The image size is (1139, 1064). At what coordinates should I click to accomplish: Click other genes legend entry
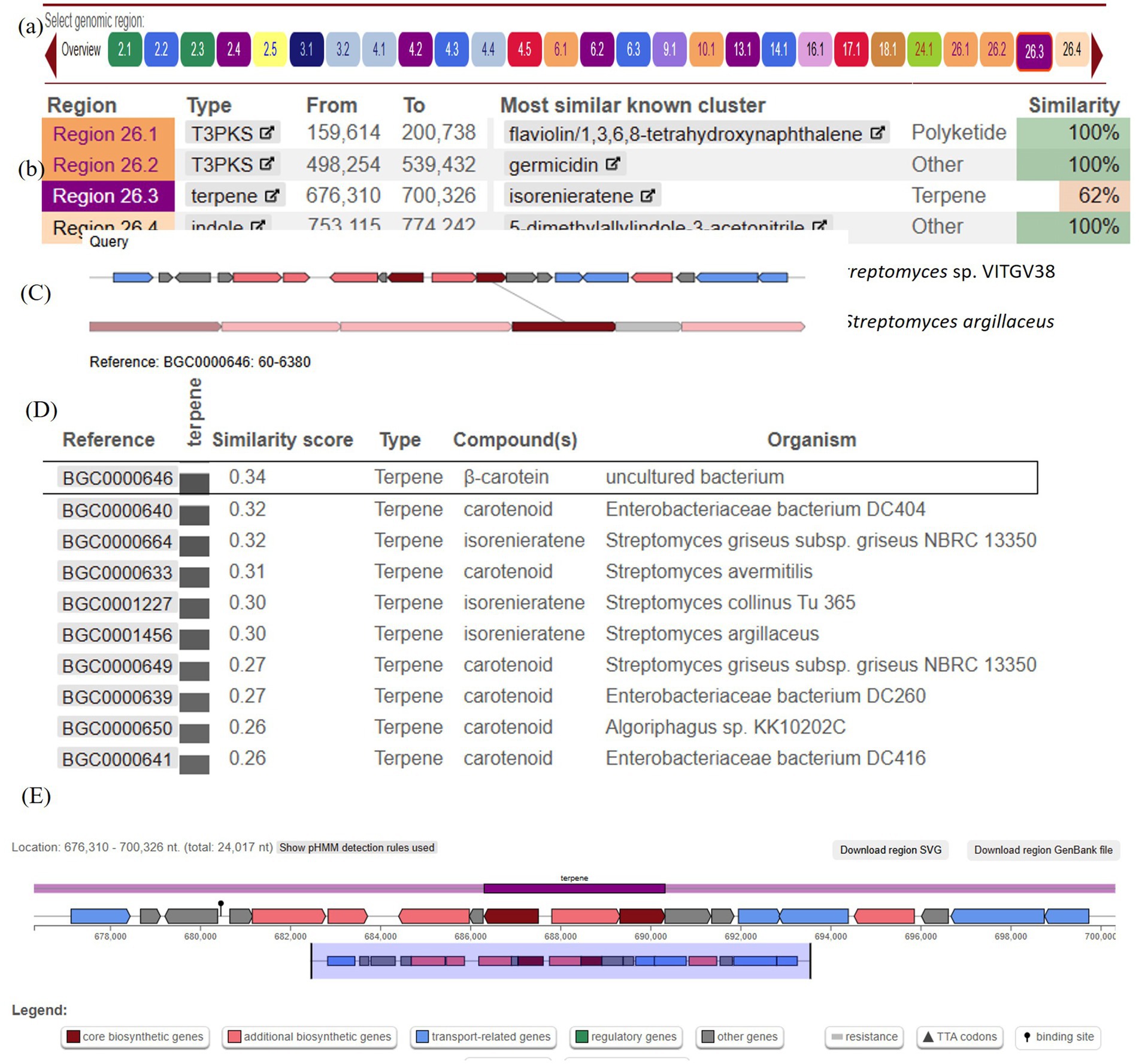coord(740,1036)
